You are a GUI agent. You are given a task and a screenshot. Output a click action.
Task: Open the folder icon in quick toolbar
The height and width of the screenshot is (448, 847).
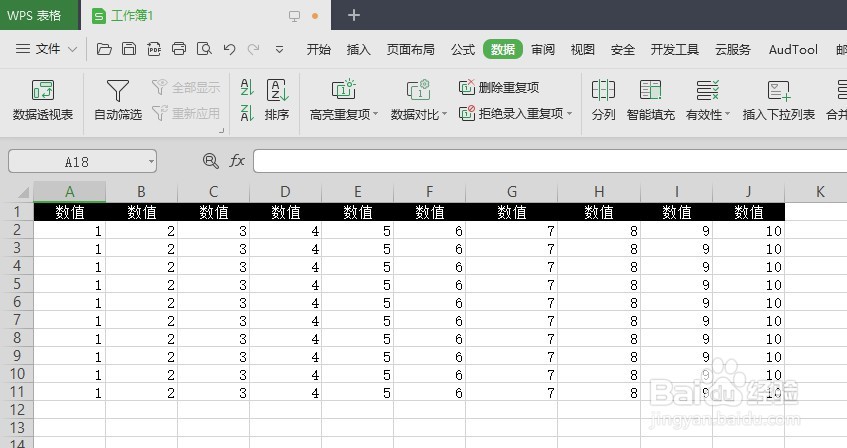[104, 49]
